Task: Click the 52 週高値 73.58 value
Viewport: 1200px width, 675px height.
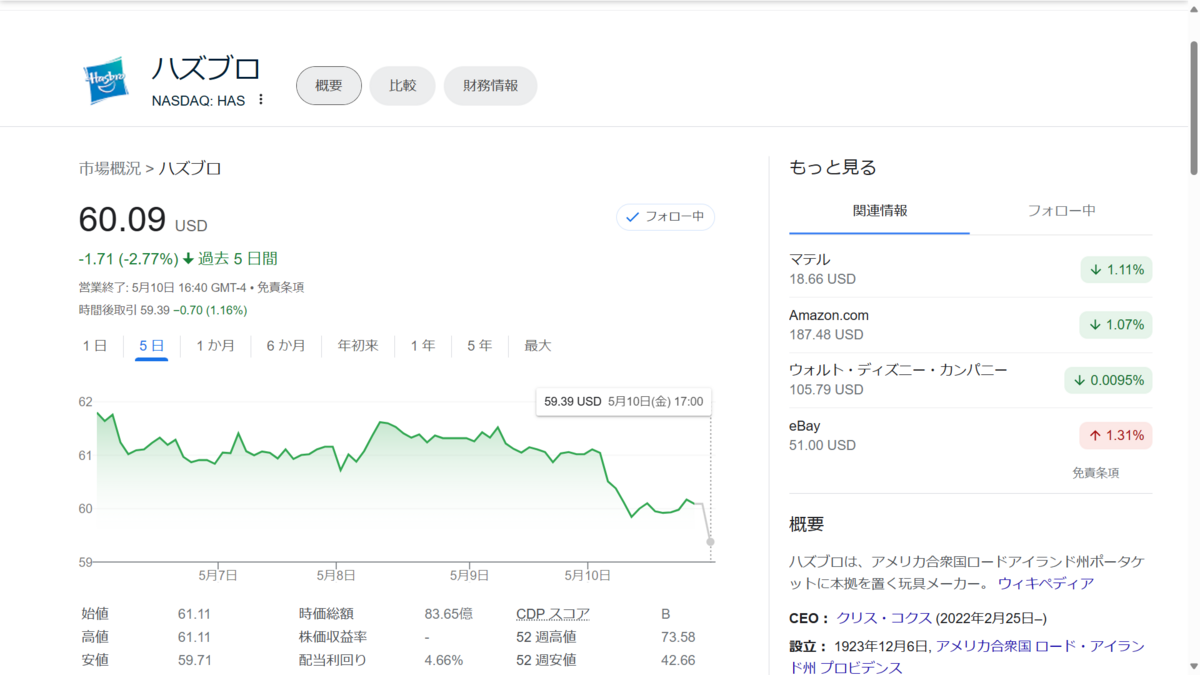Action: click(678, 637)
